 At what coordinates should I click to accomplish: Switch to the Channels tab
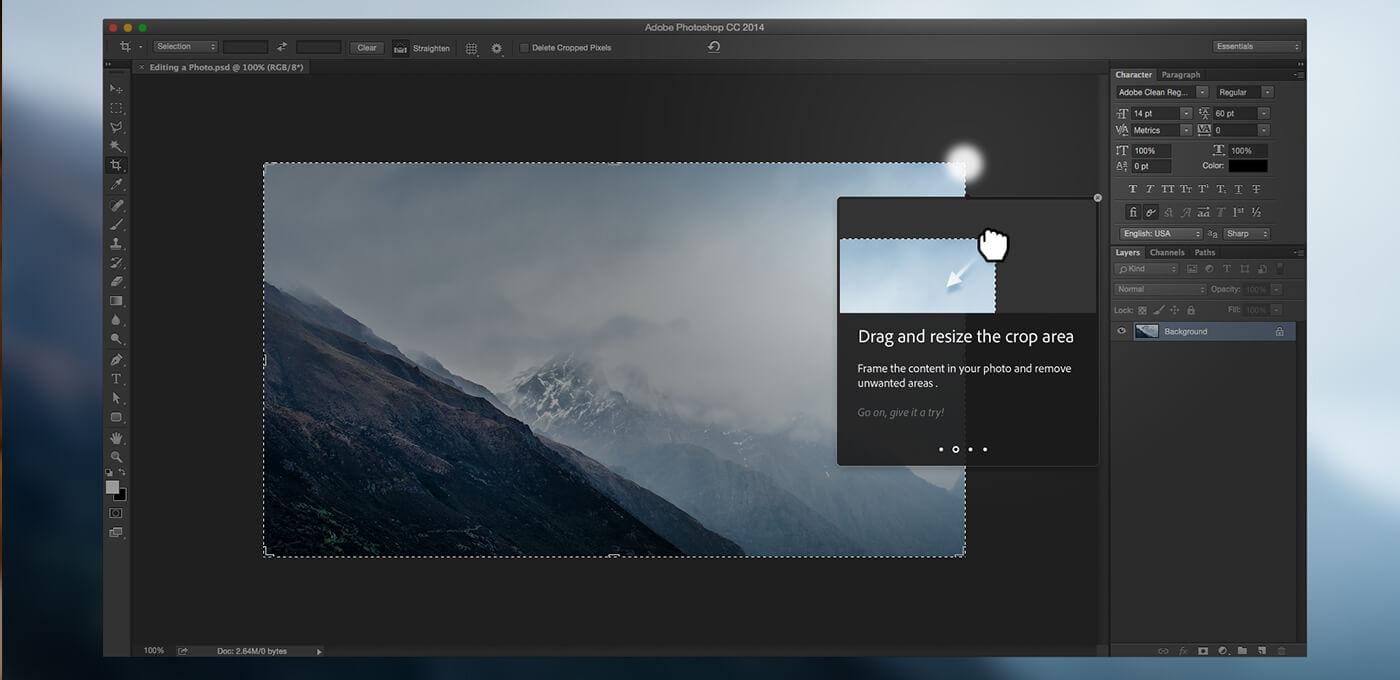1167,252
